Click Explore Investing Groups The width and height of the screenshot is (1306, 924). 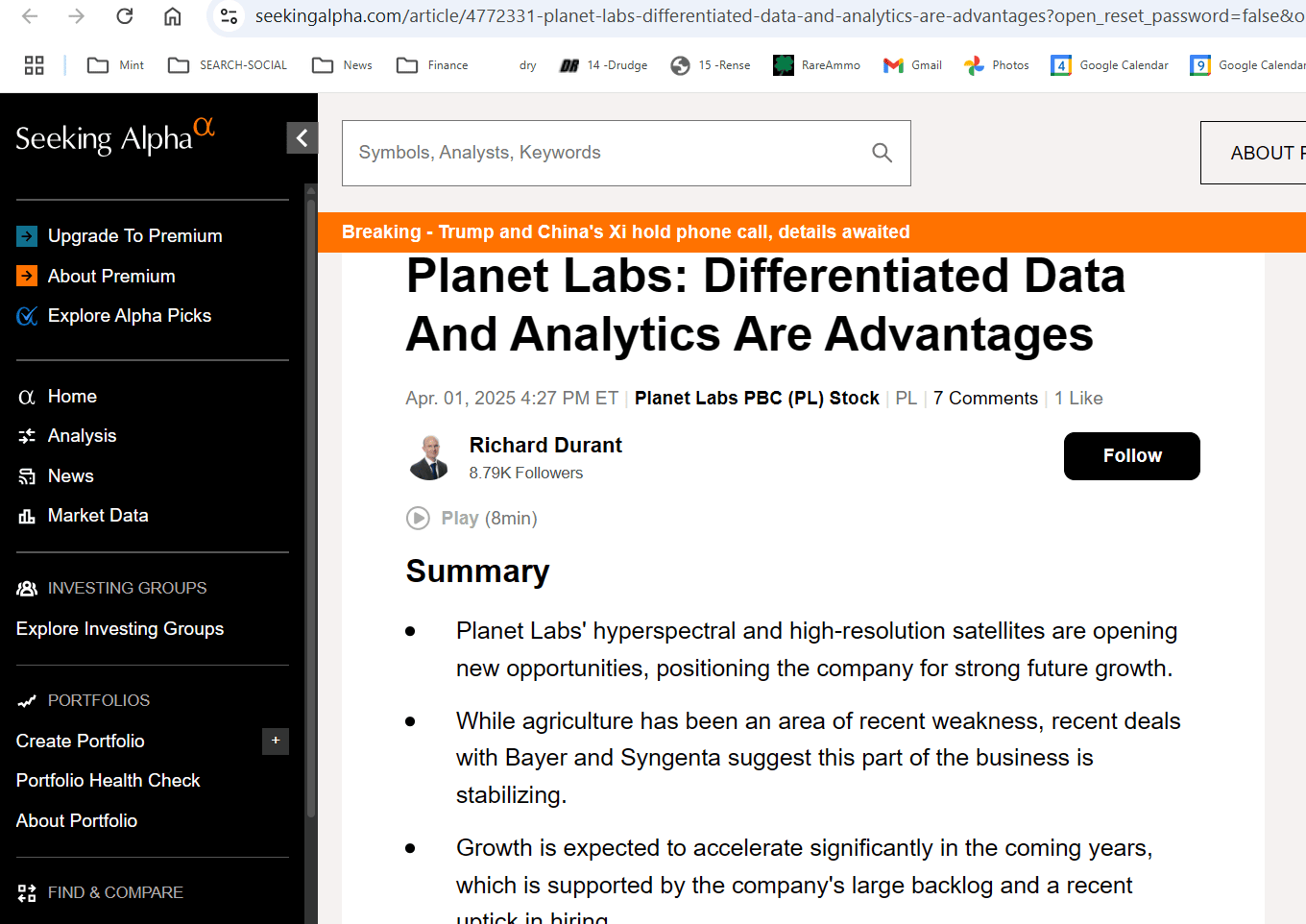click(x=120, y=629)
